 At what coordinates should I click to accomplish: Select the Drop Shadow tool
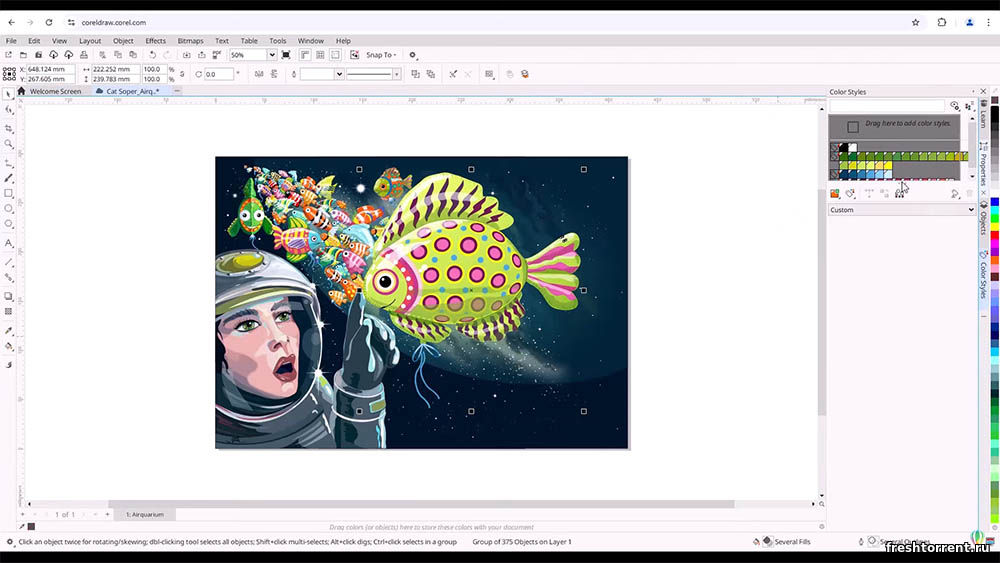pyautogui.click(x=9, y=296)
